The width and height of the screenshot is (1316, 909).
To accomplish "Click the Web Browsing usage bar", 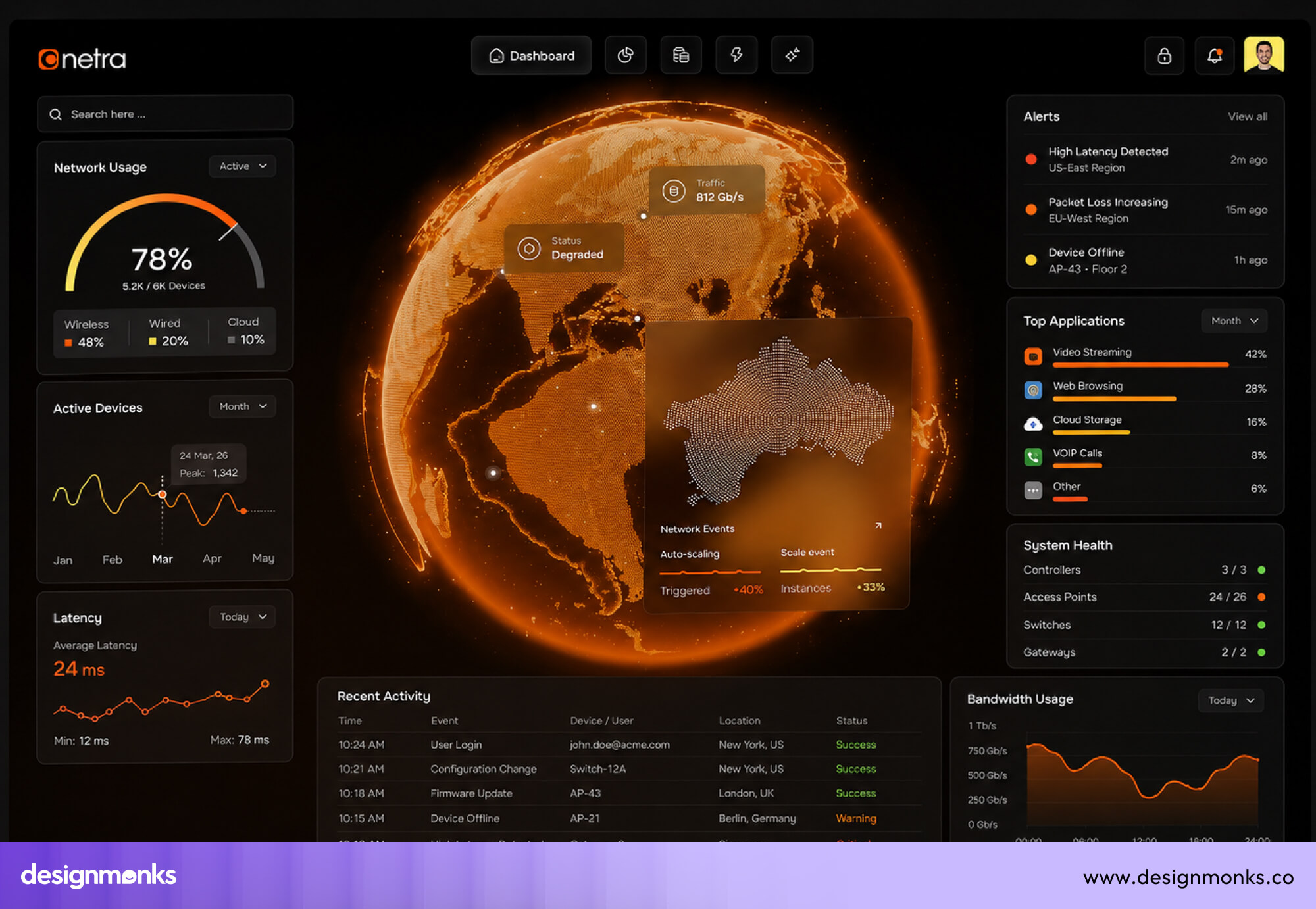I will (x=1114, y=399).
